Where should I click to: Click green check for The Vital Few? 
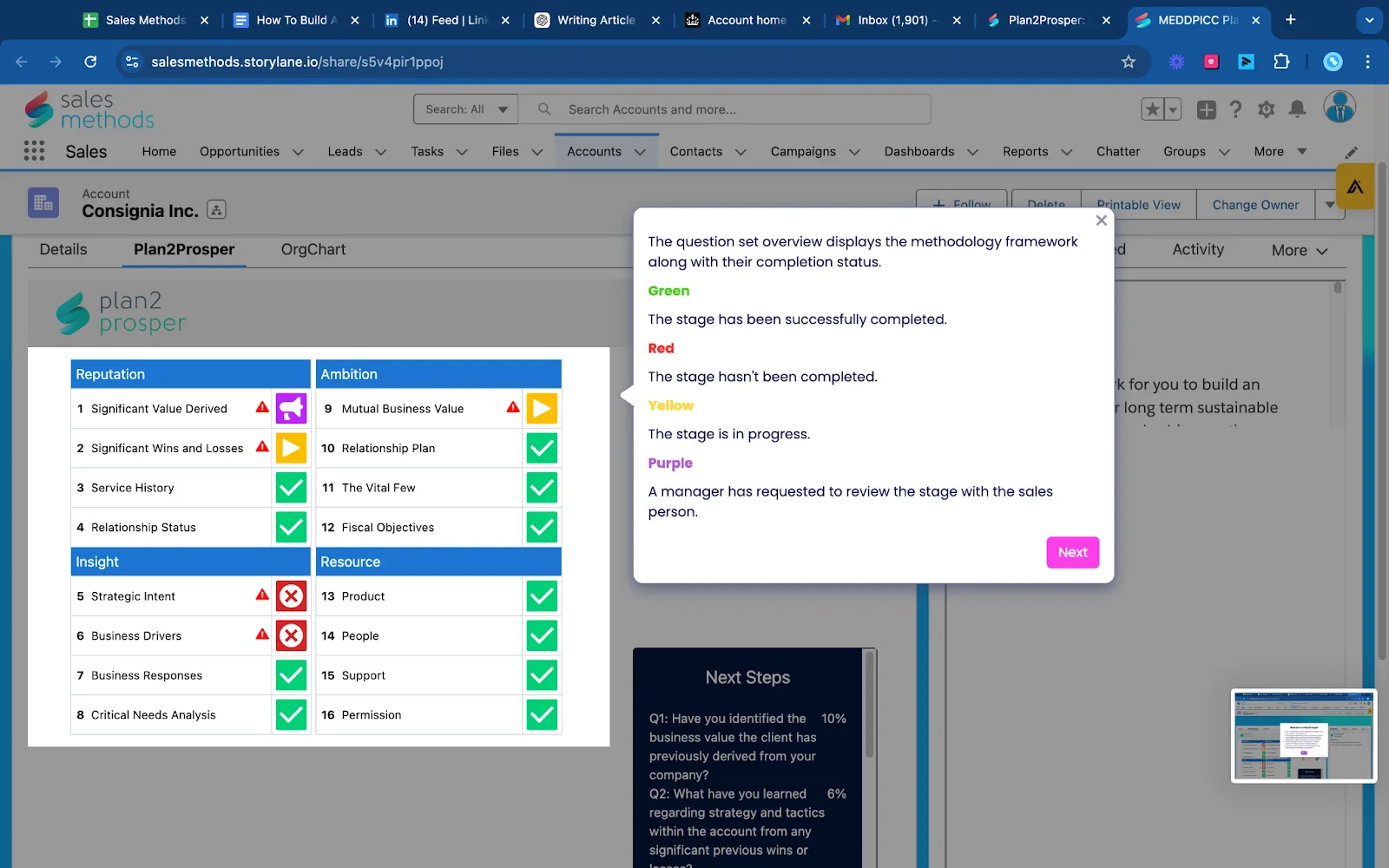pos(542,488)
